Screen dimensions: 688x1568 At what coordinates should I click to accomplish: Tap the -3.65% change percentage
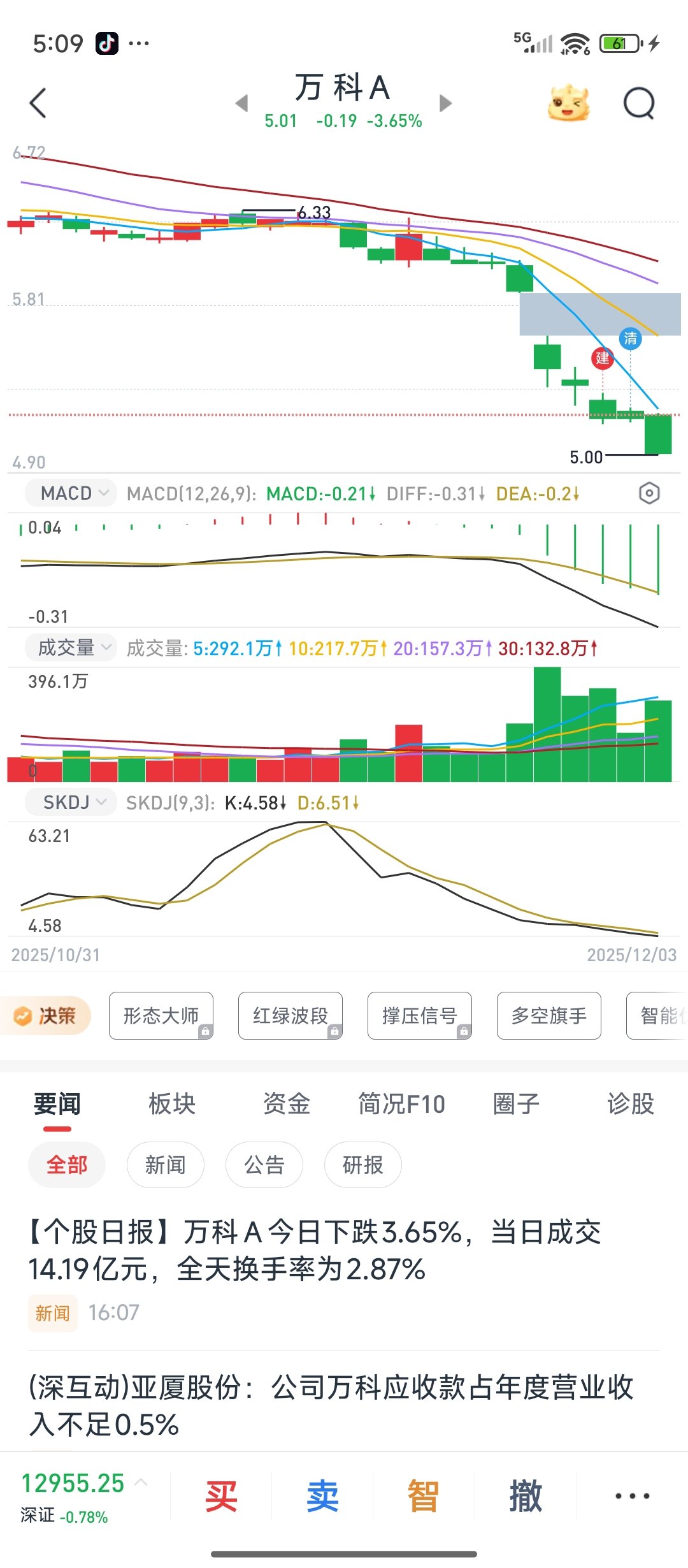[394, 120]
